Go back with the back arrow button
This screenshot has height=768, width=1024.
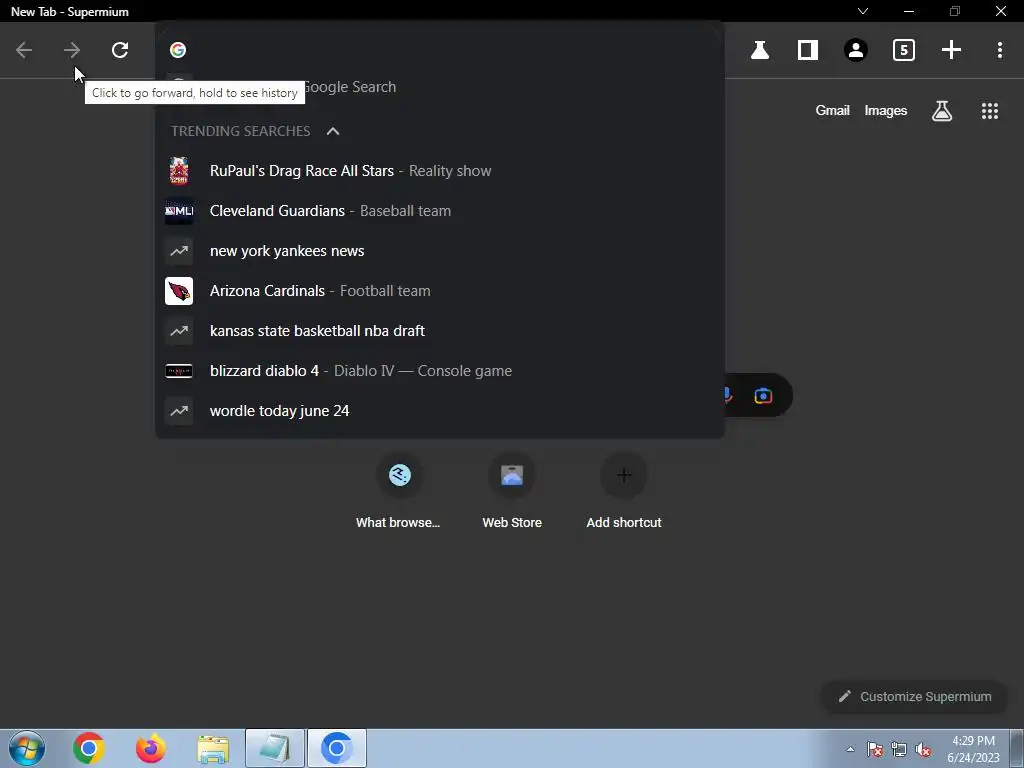click(24, 50)
